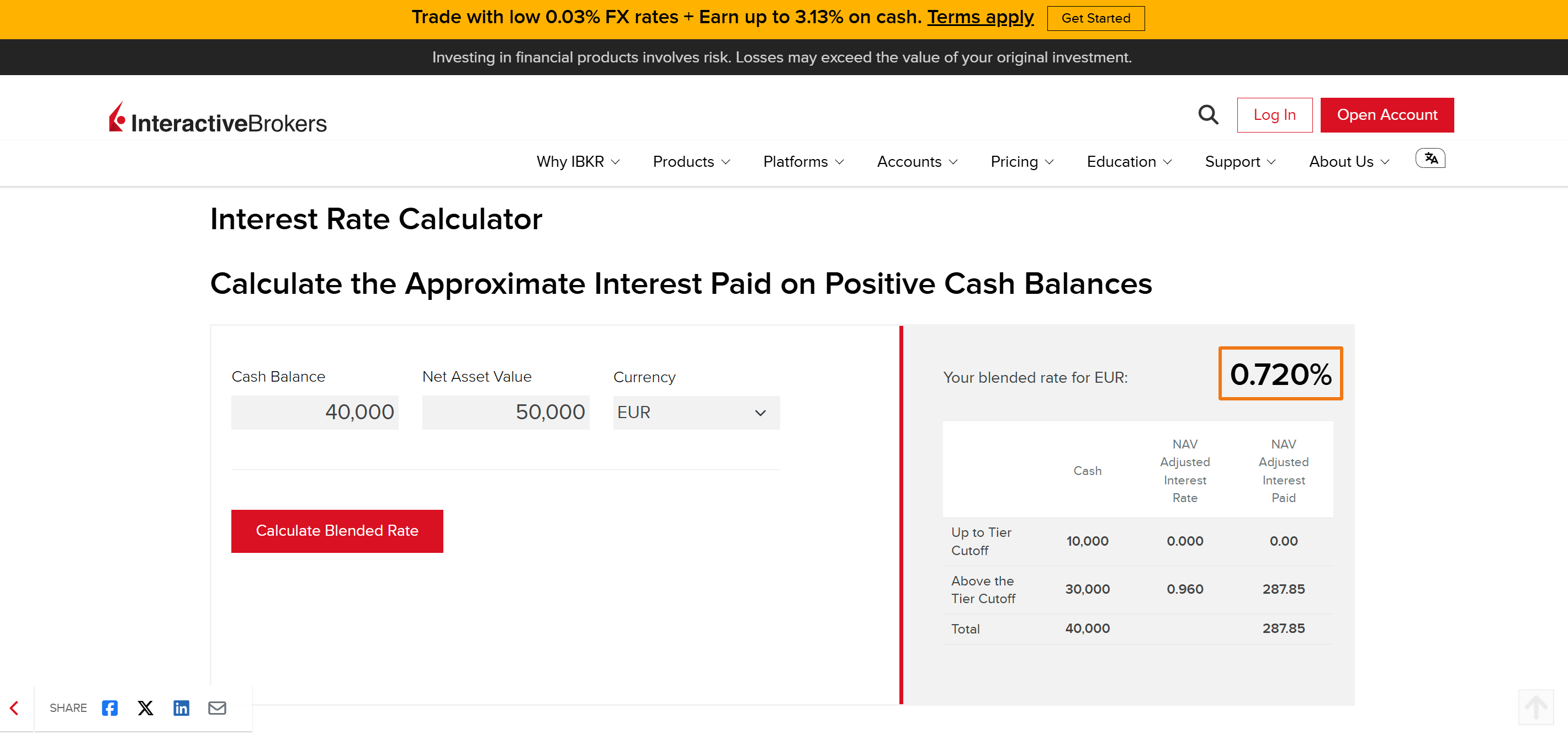This screenshot has width=1568, height=739.
Task: Click the 0.720% blended rate value
Action: [1281, 374]
